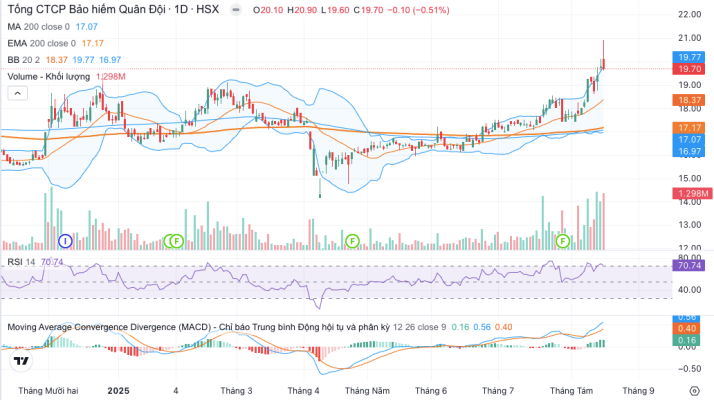This screenshot has width=714, height=400.
Task: Click the gray status dot beside HSX
Action: point(235,10)
